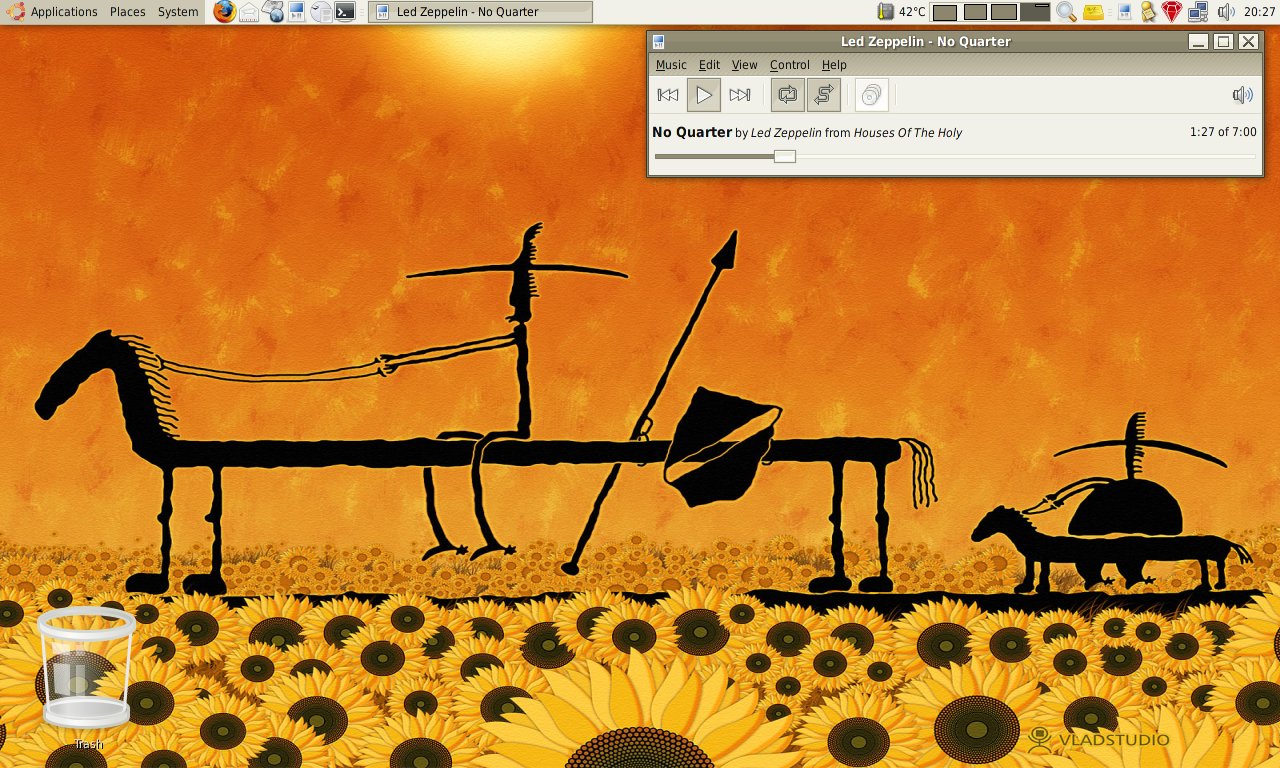Skip to previous track in Rhythmbox
The height and width of the screenshot is (768, 1280).
pos(668,95)
